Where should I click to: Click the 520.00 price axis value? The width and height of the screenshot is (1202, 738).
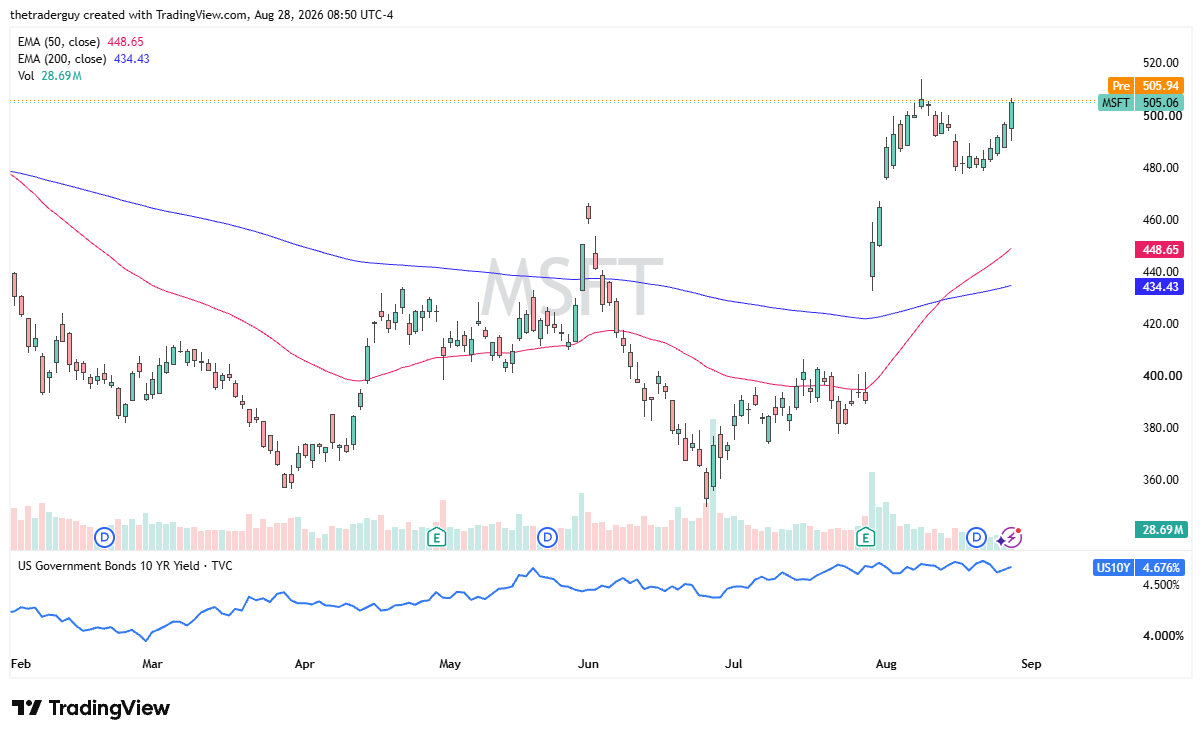pyautogui.click(x=1162, y=62)
